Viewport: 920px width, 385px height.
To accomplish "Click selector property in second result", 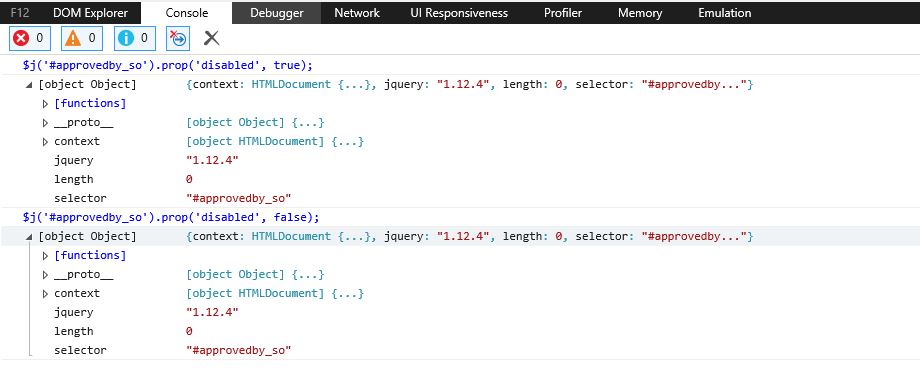I will pyautogui.click(x=80, y=350).
